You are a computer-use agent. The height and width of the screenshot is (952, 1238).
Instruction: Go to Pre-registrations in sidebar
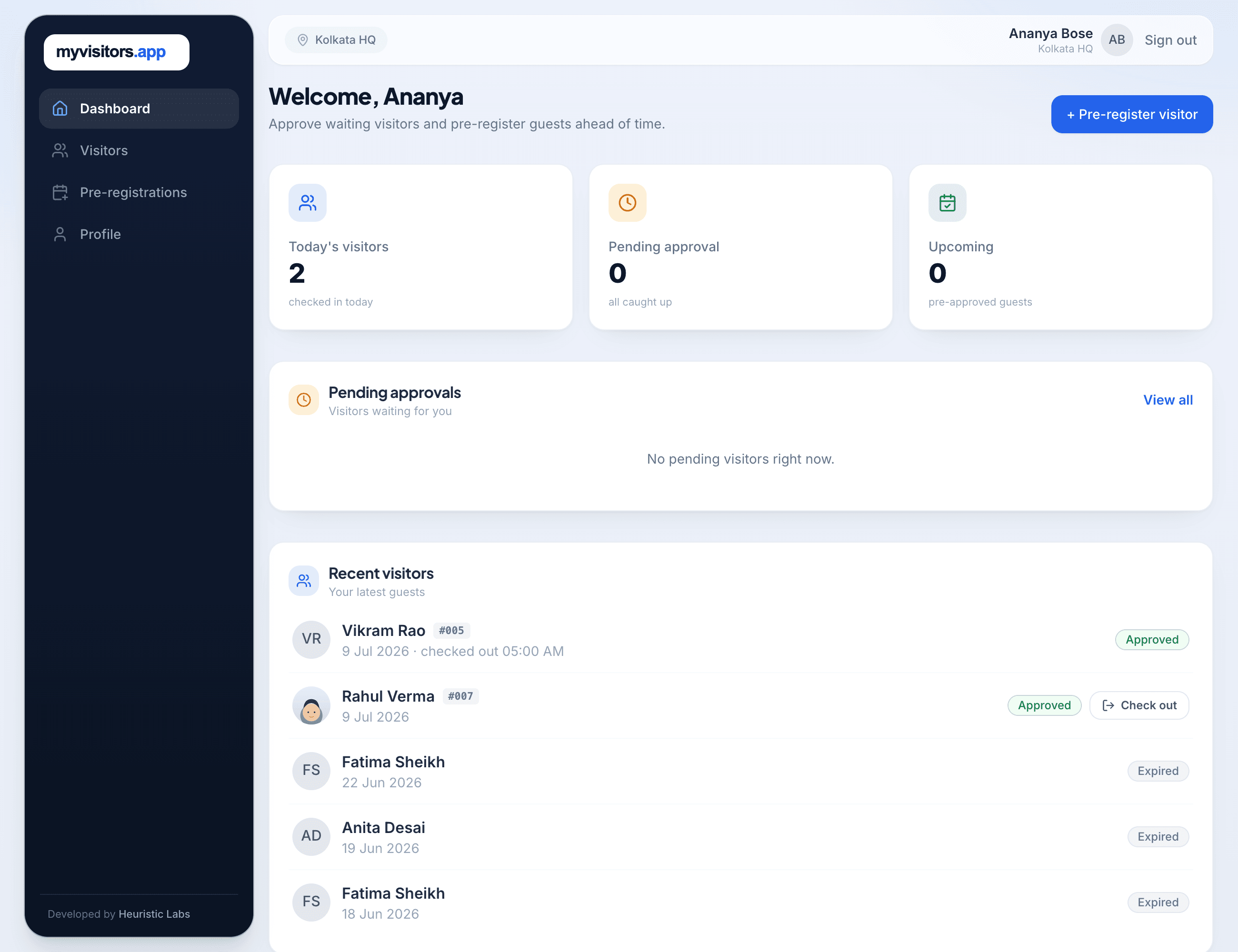139,192
